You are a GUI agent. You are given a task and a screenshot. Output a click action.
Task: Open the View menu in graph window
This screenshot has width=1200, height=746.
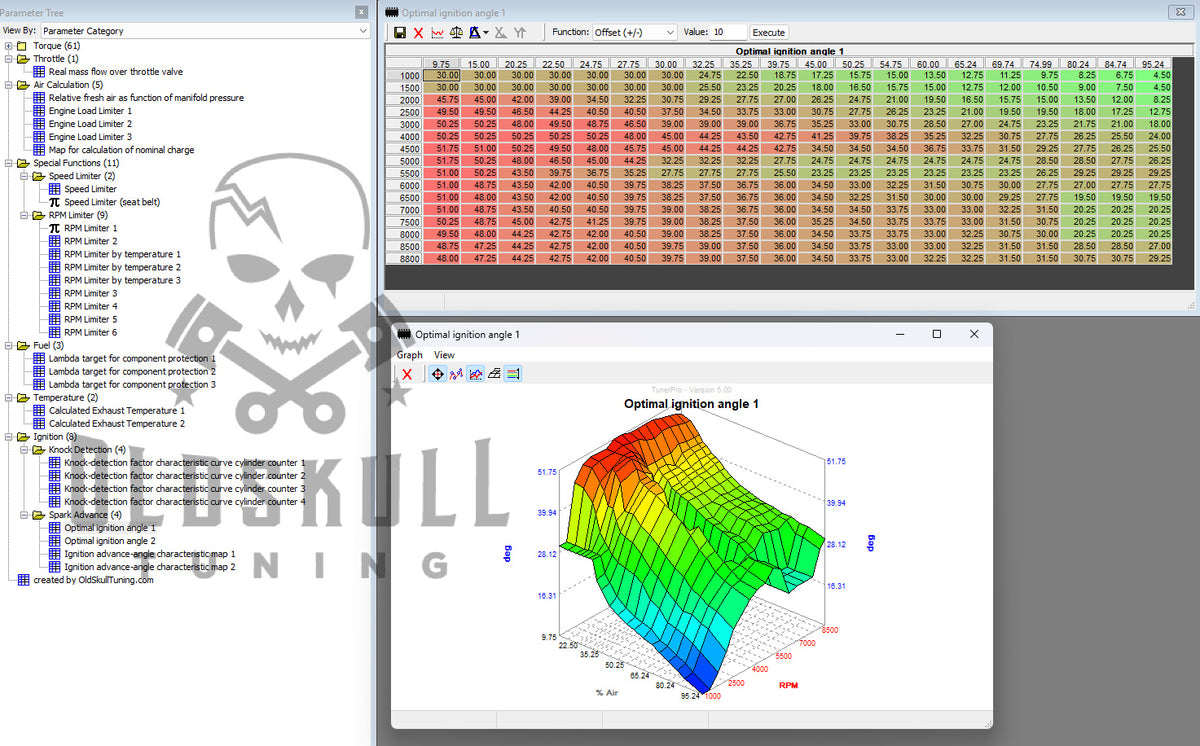pos(444,355)
